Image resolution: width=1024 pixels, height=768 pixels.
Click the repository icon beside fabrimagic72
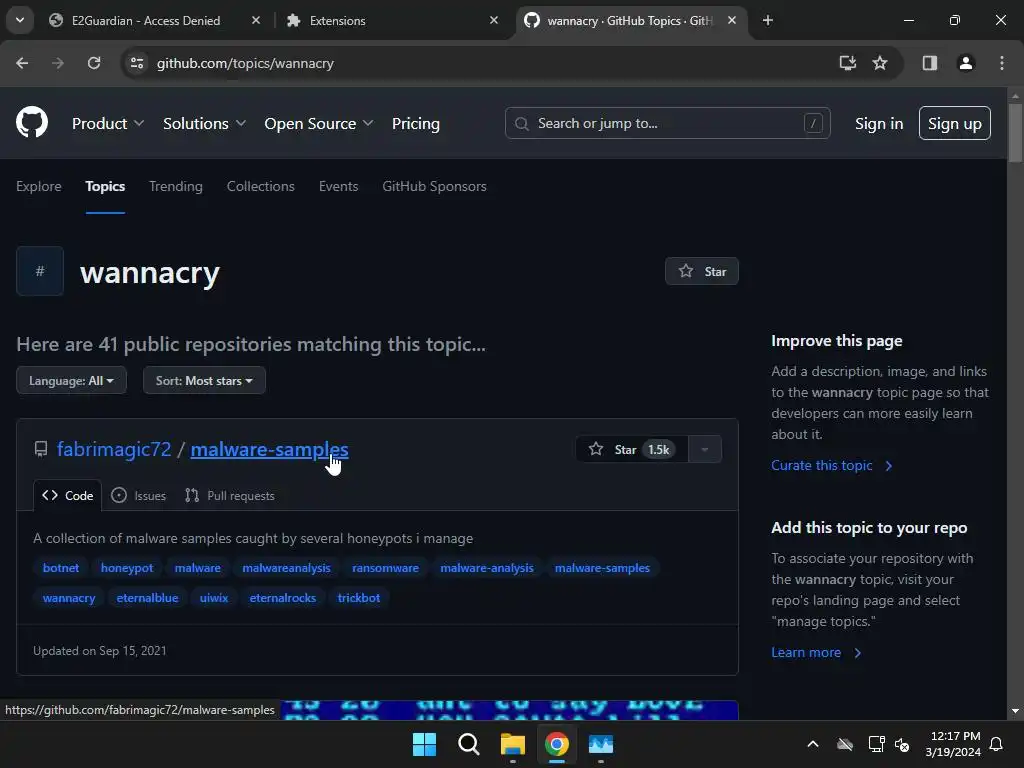40,449
